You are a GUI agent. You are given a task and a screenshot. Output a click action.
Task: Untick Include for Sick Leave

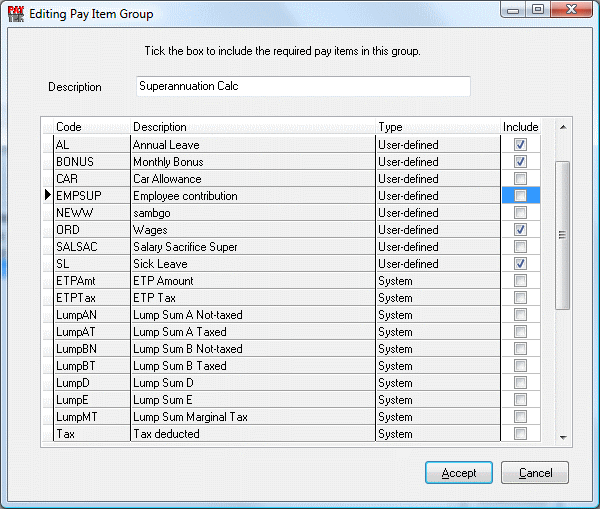[520, 264]
